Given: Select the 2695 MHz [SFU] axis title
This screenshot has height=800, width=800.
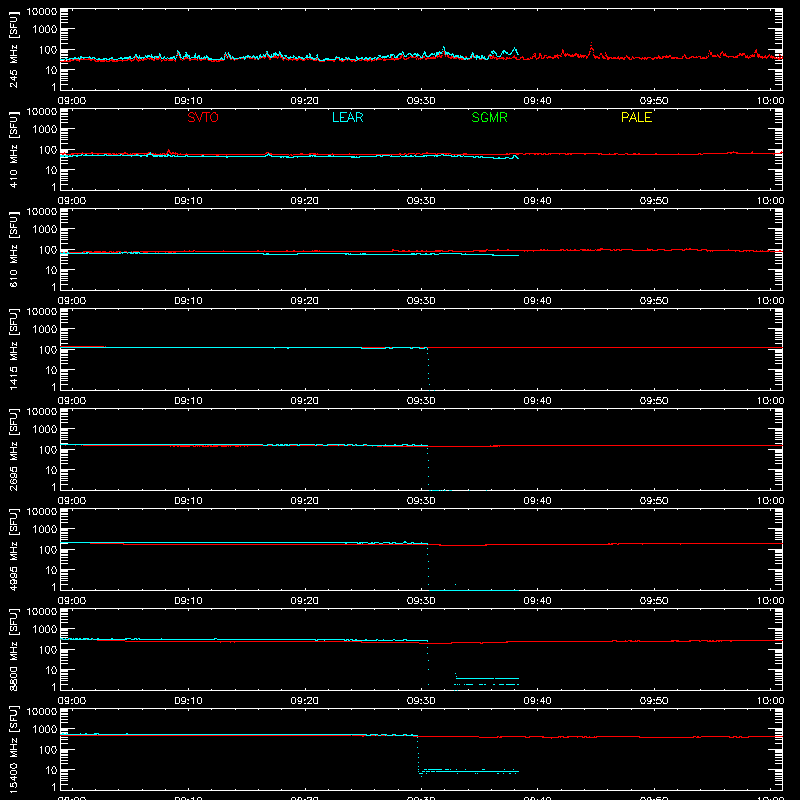Looking at the screenshot, I should pos(13,449).
